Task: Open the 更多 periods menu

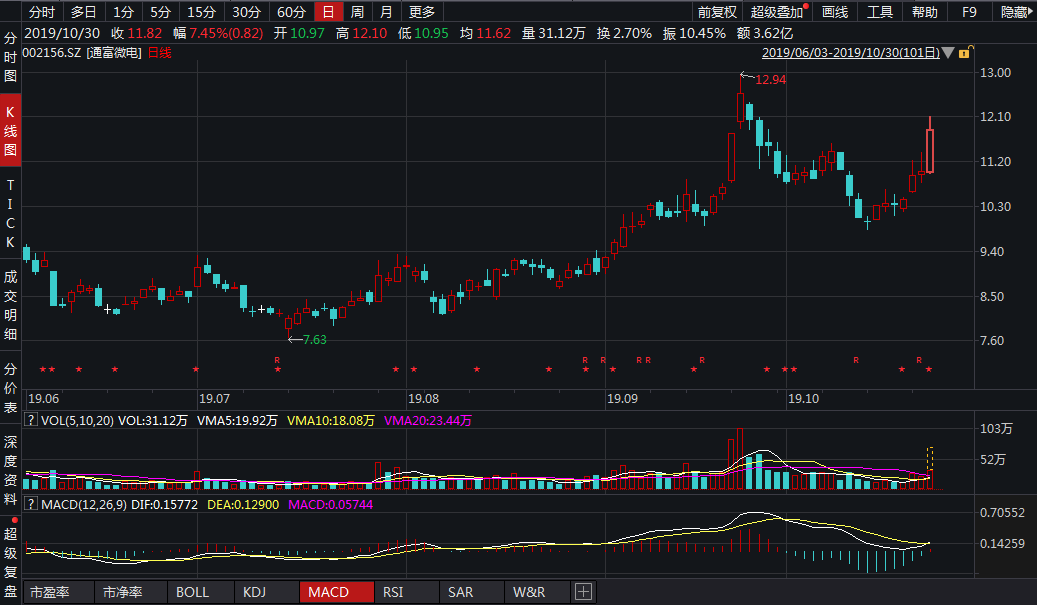Action: click(422, 12)
